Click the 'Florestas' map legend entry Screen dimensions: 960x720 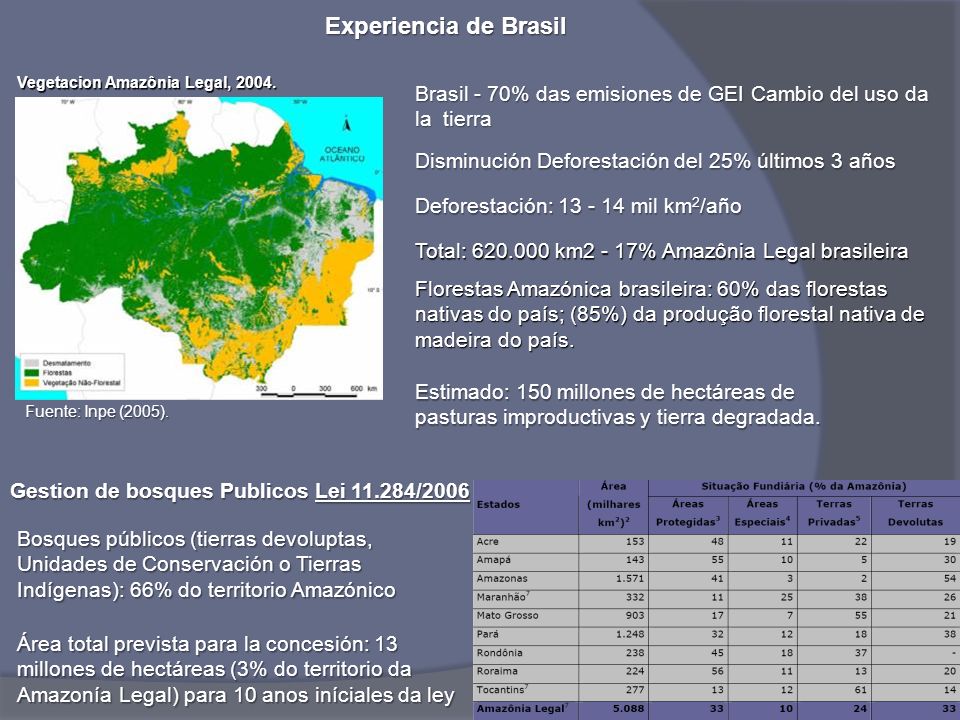point(57,372)
